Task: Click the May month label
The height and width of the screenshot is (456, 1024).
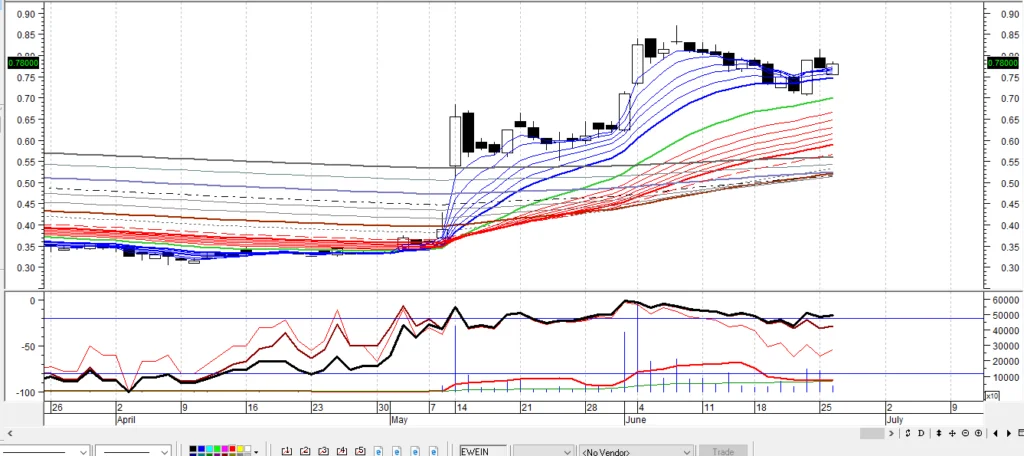Action: coord(399,419)
